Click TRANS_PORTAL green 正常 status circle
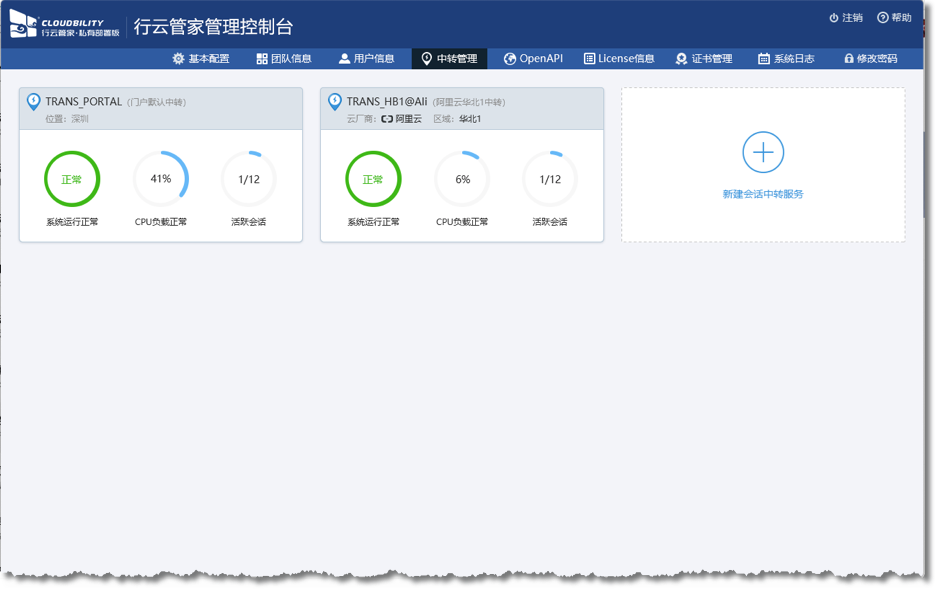 tap(72, 179)
